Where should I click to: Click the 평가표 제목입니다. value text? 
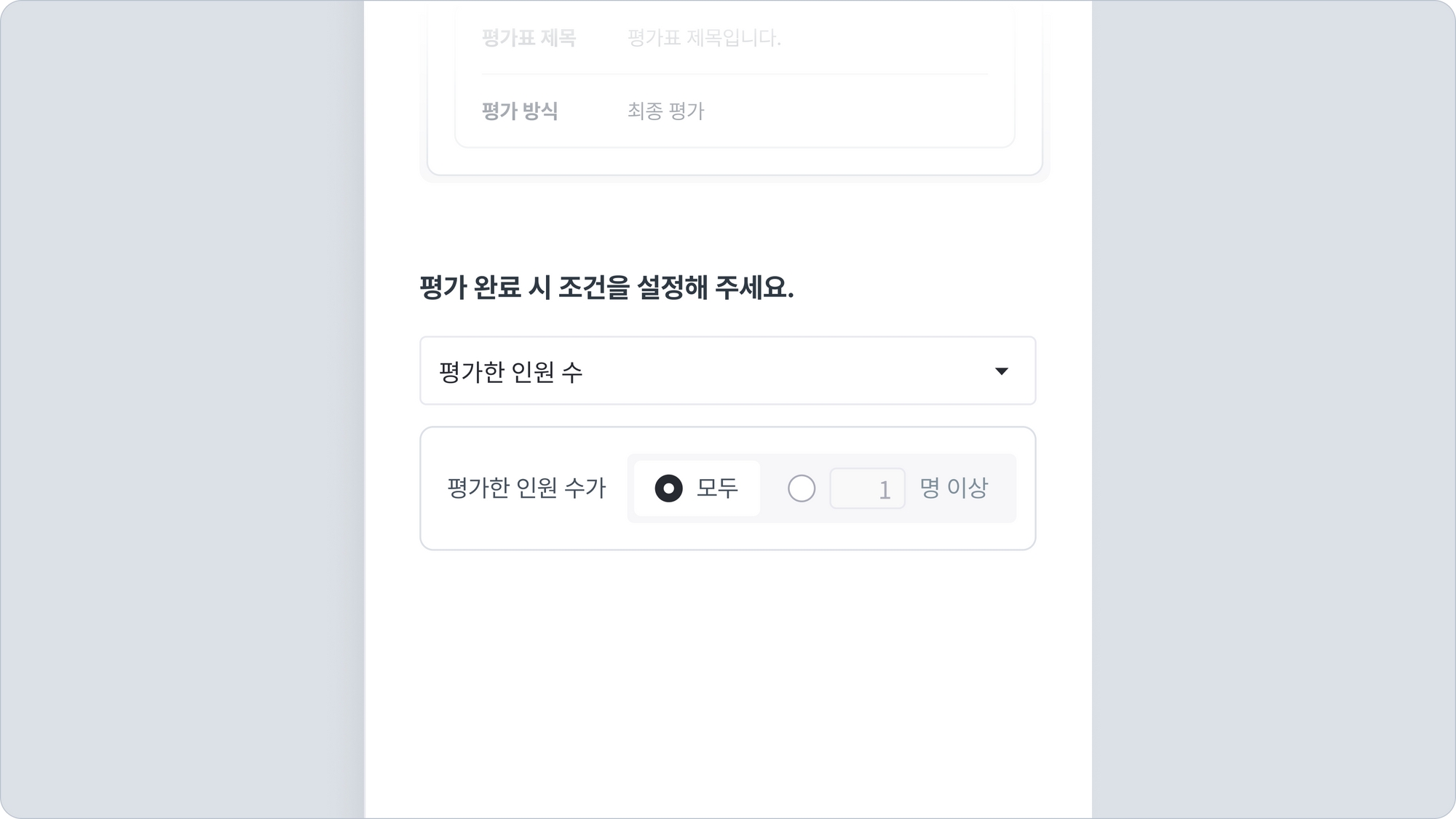coord(704,38)
